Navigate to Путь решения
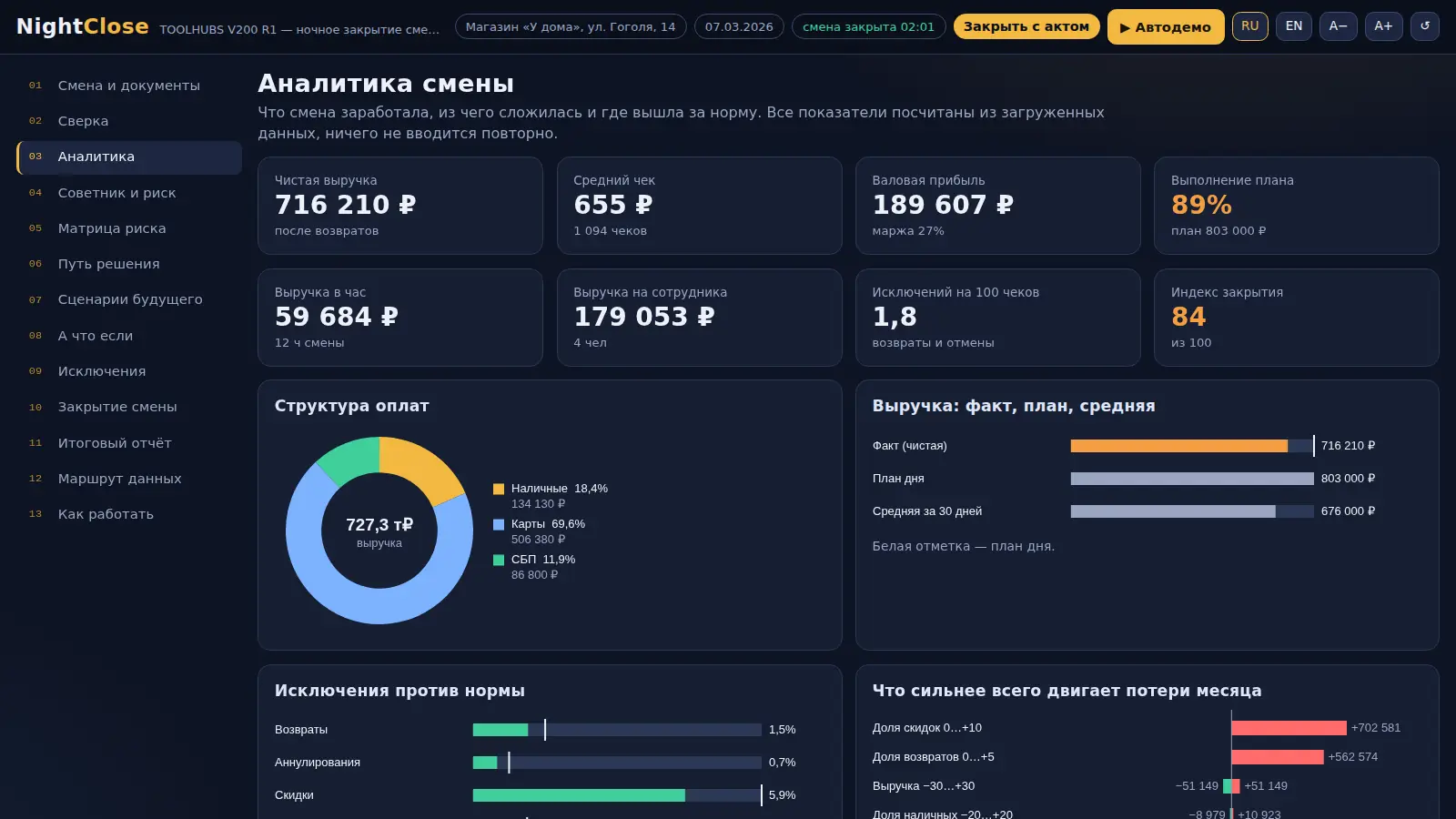Viewport: 1456px width, 819px height. click(x=129, y=264)
